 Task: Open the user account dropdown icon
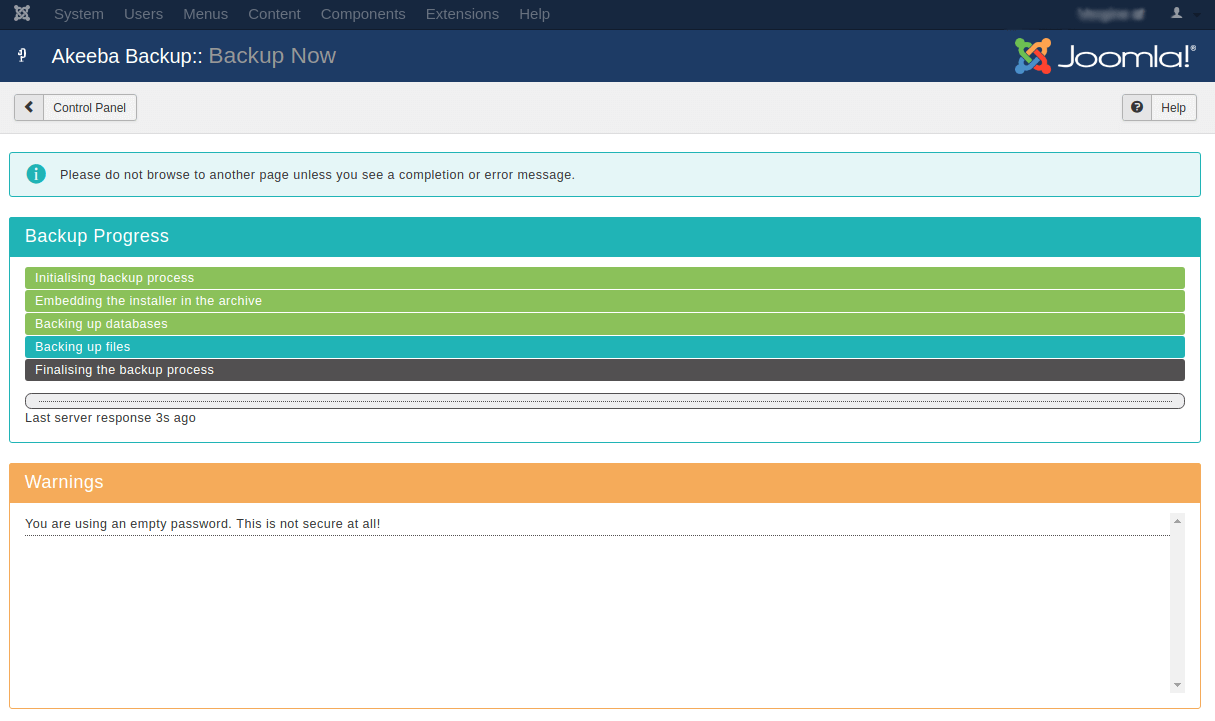click(1184, 14)
